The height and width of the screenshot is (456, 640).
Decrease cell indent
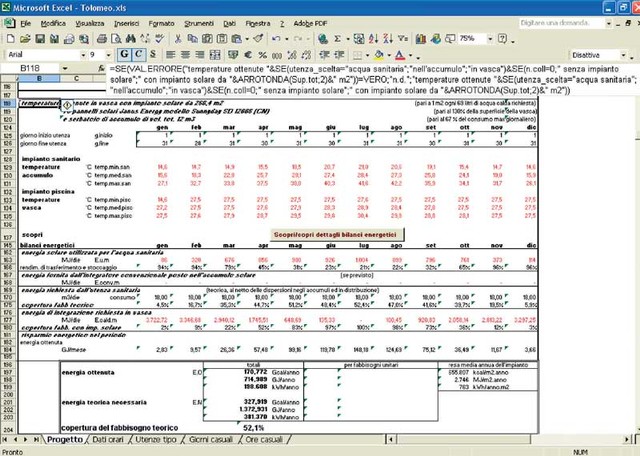coord(325,55)
